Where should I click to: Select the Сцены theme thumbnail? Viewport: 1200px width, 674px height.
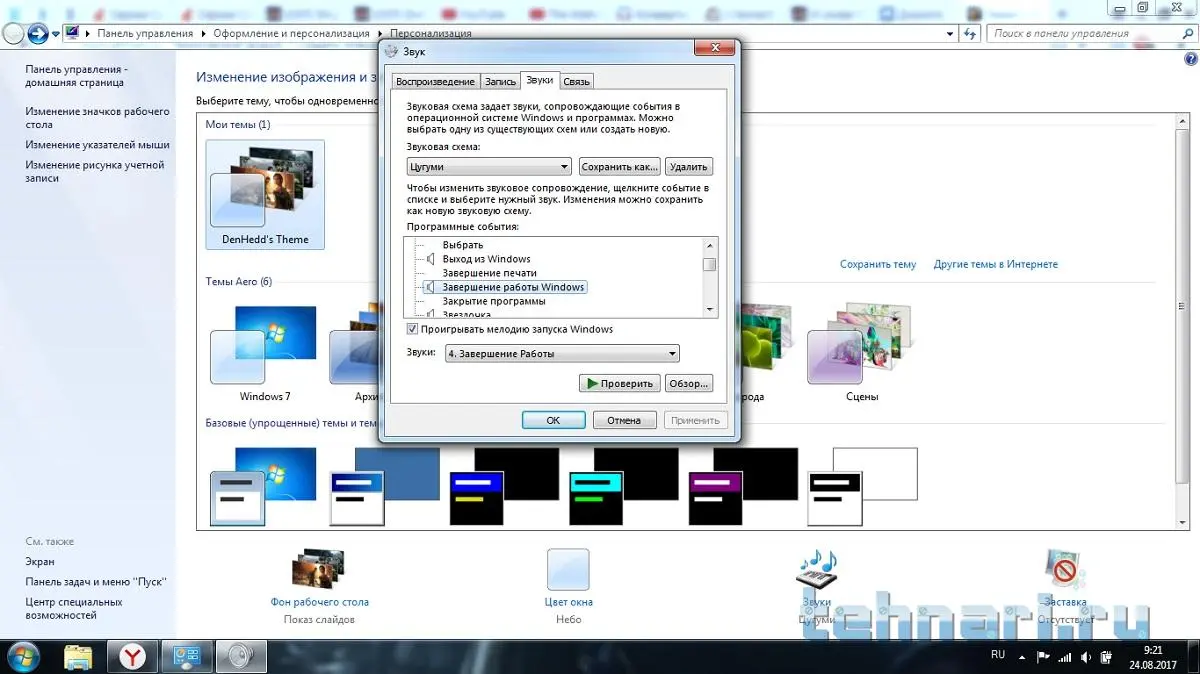pyautogui.click(x=862, y=353)
